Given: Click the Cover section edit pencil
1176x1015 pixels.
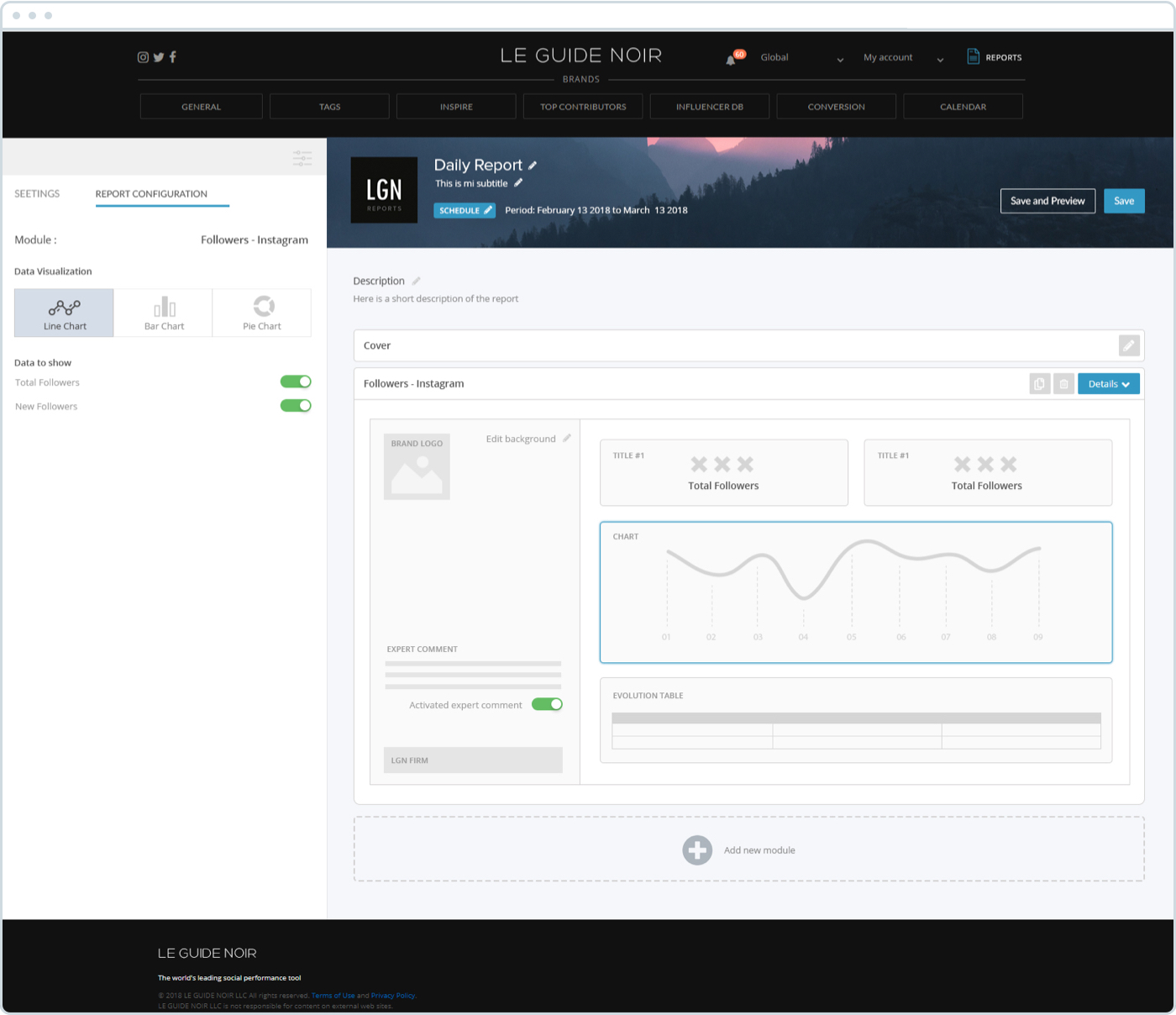Looking at the screenshot, I should pyautogui.click(x=1129, y=345).
